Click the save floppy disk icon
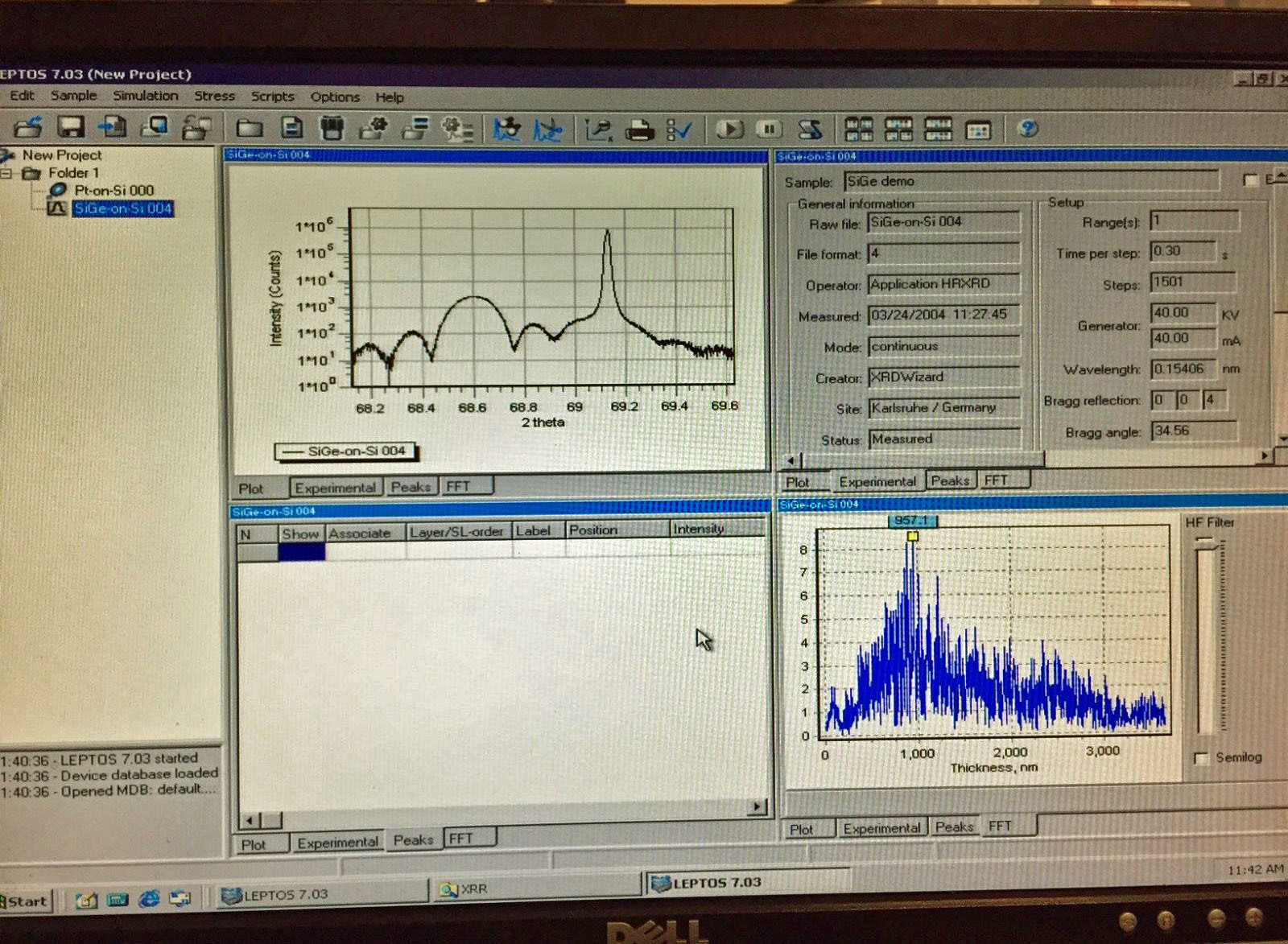Viewport: 1288px width, 944px height. tap(71, 126)
